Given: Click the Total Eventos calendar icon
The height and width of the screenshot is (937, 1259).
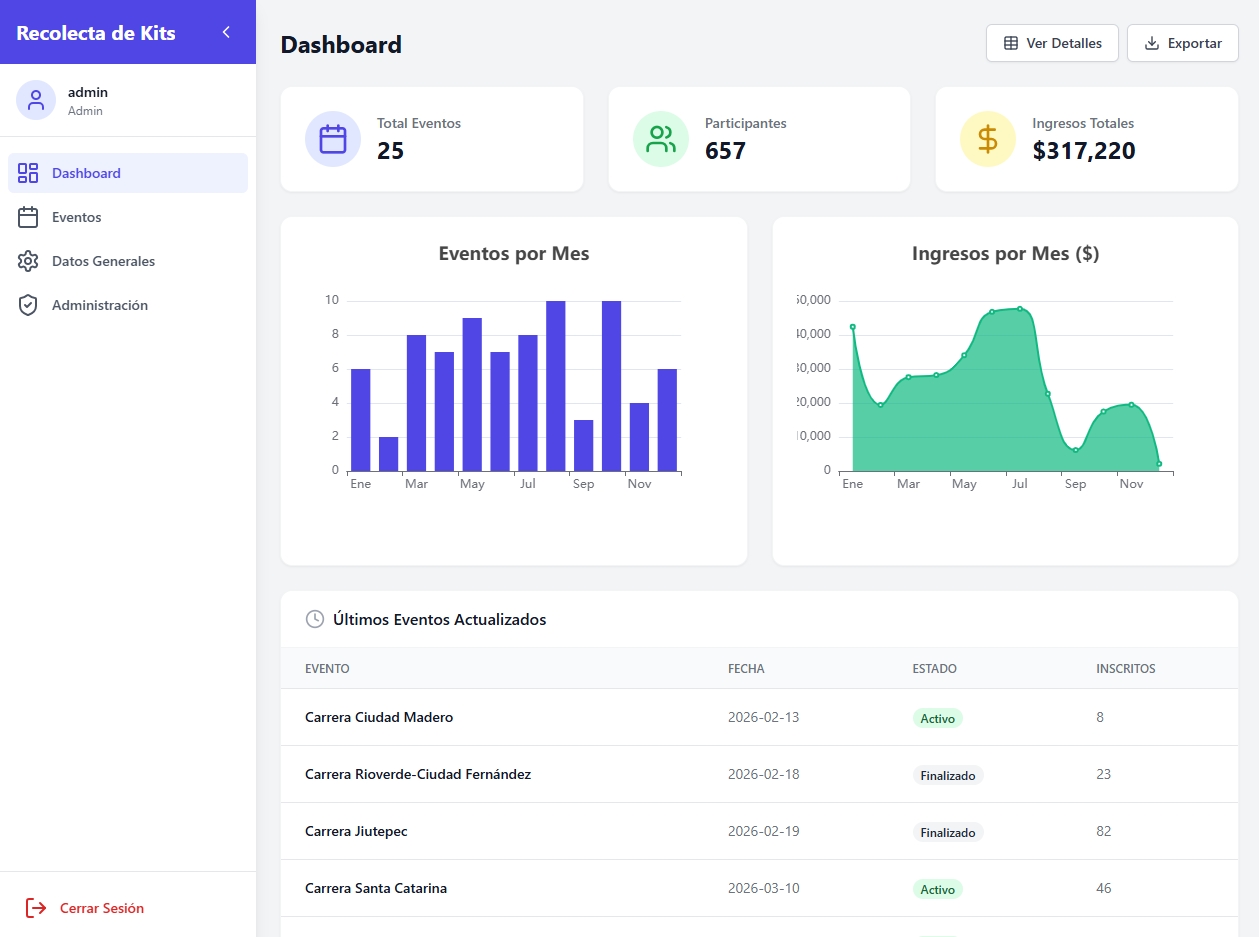Looking at the screenshot, I should [x=333, y=139].
